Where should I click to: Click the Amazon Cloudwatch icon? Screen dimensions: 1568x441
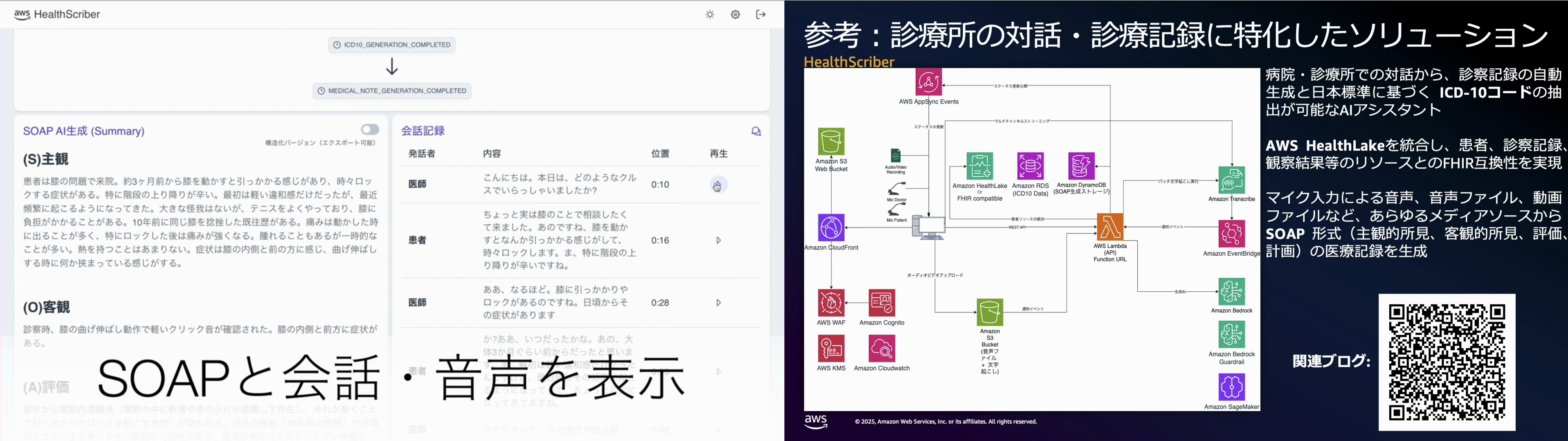click(x=882, y=349)
